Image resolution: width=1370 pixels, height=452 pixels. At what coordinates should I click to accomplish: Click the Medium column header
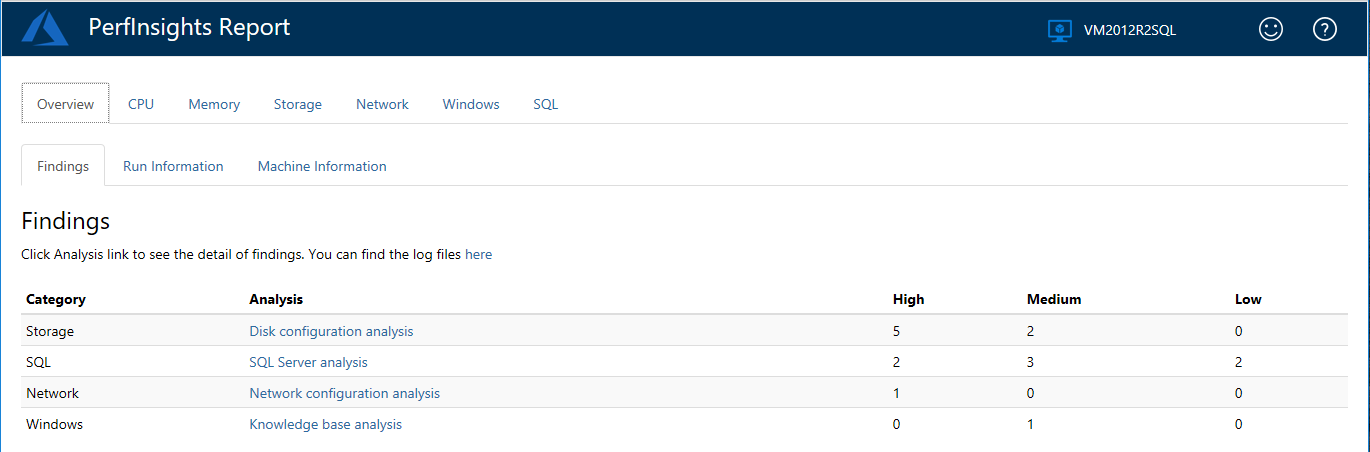point(1054,299)
